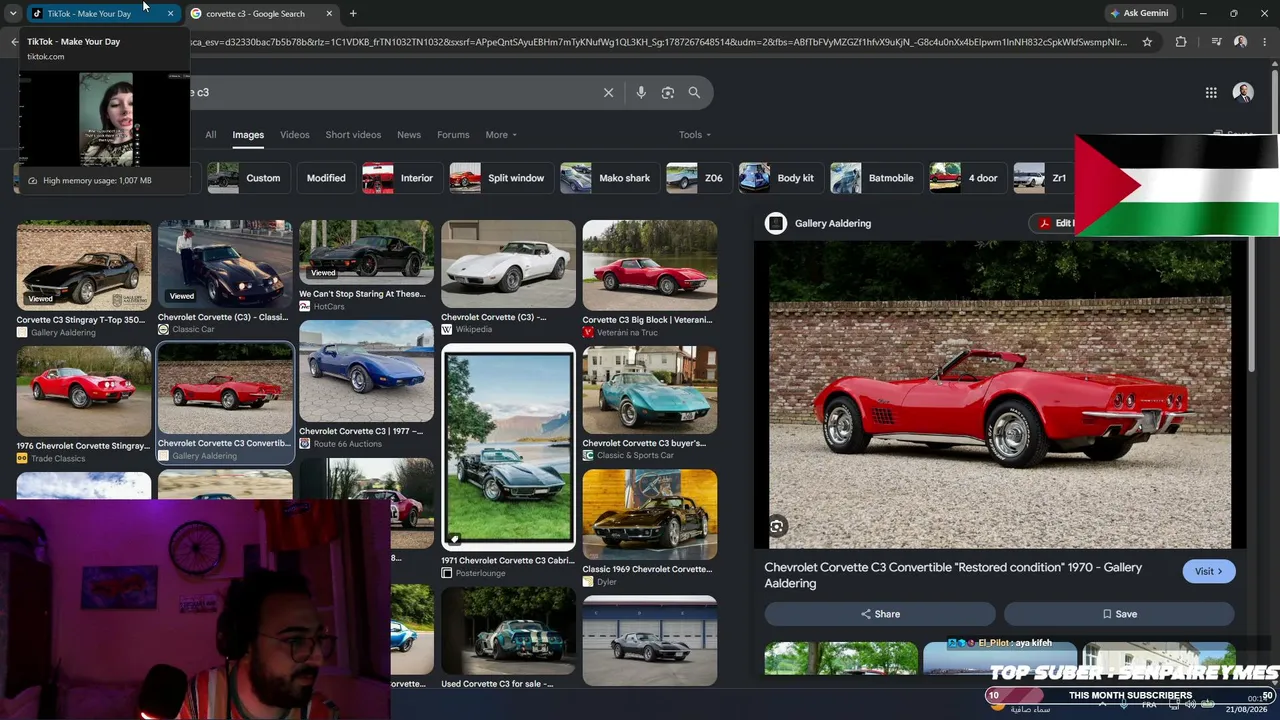Filter images by the 4 door chip
Image resolution: width=1280 pixels, height=720 pixels.
click(967, 178)
